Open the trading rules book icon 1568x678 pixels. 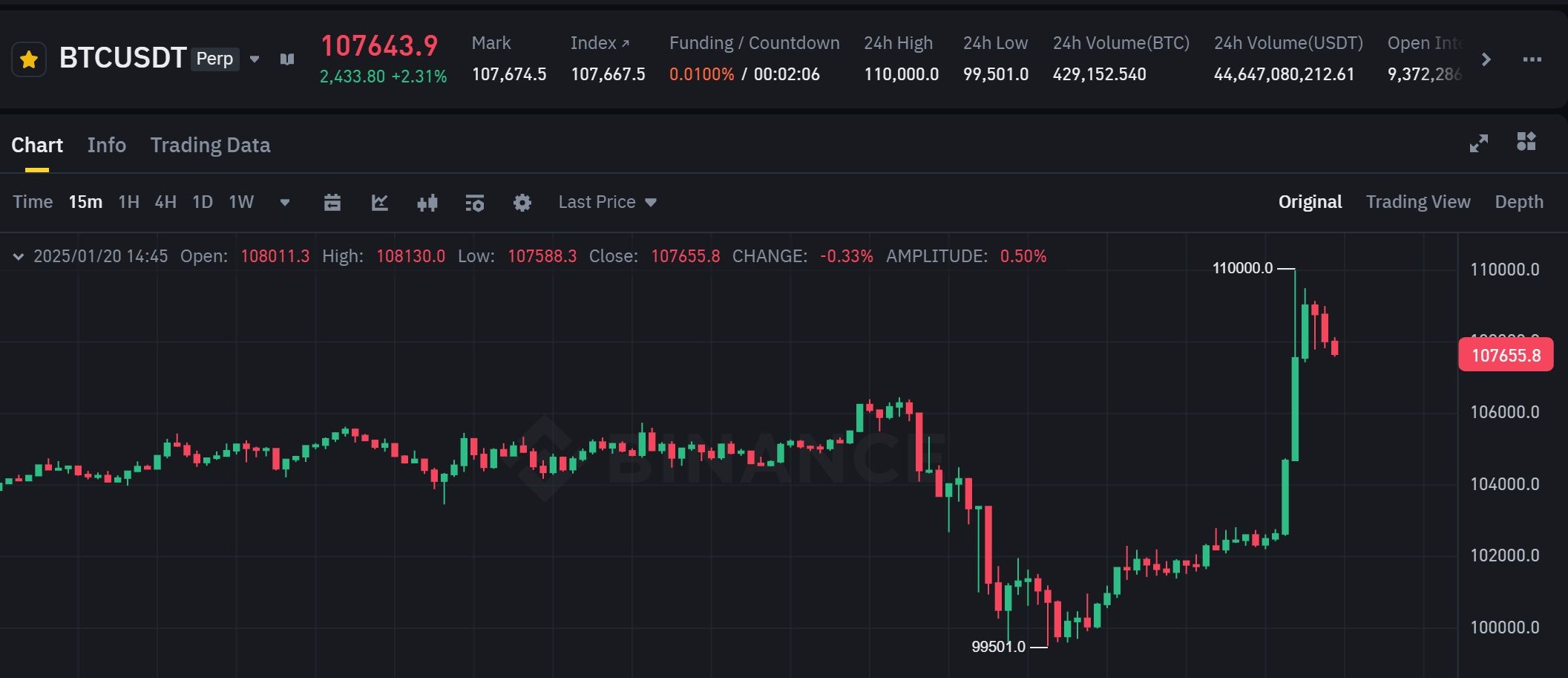pyautogui.click(x=287, y=59)
